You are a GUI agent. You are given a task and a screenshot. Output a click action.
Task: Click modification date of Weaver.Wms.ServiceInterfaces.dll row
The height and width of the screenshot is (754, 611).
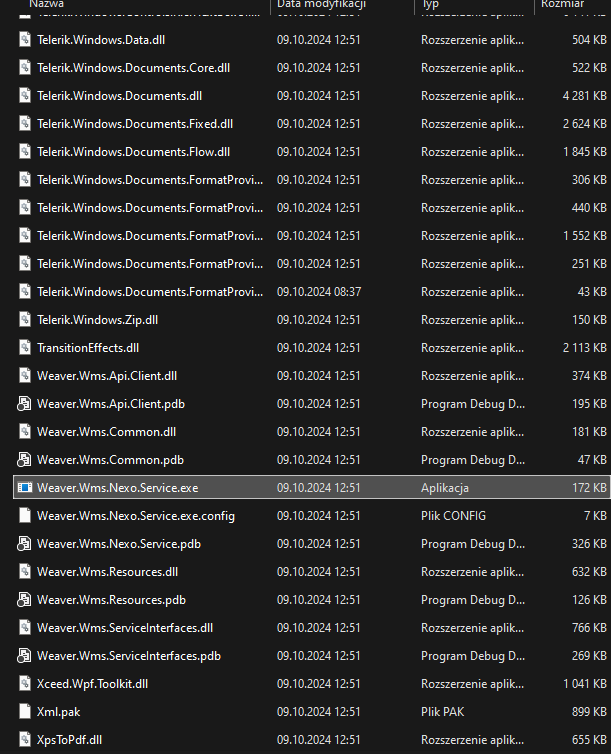pos(319,628)
